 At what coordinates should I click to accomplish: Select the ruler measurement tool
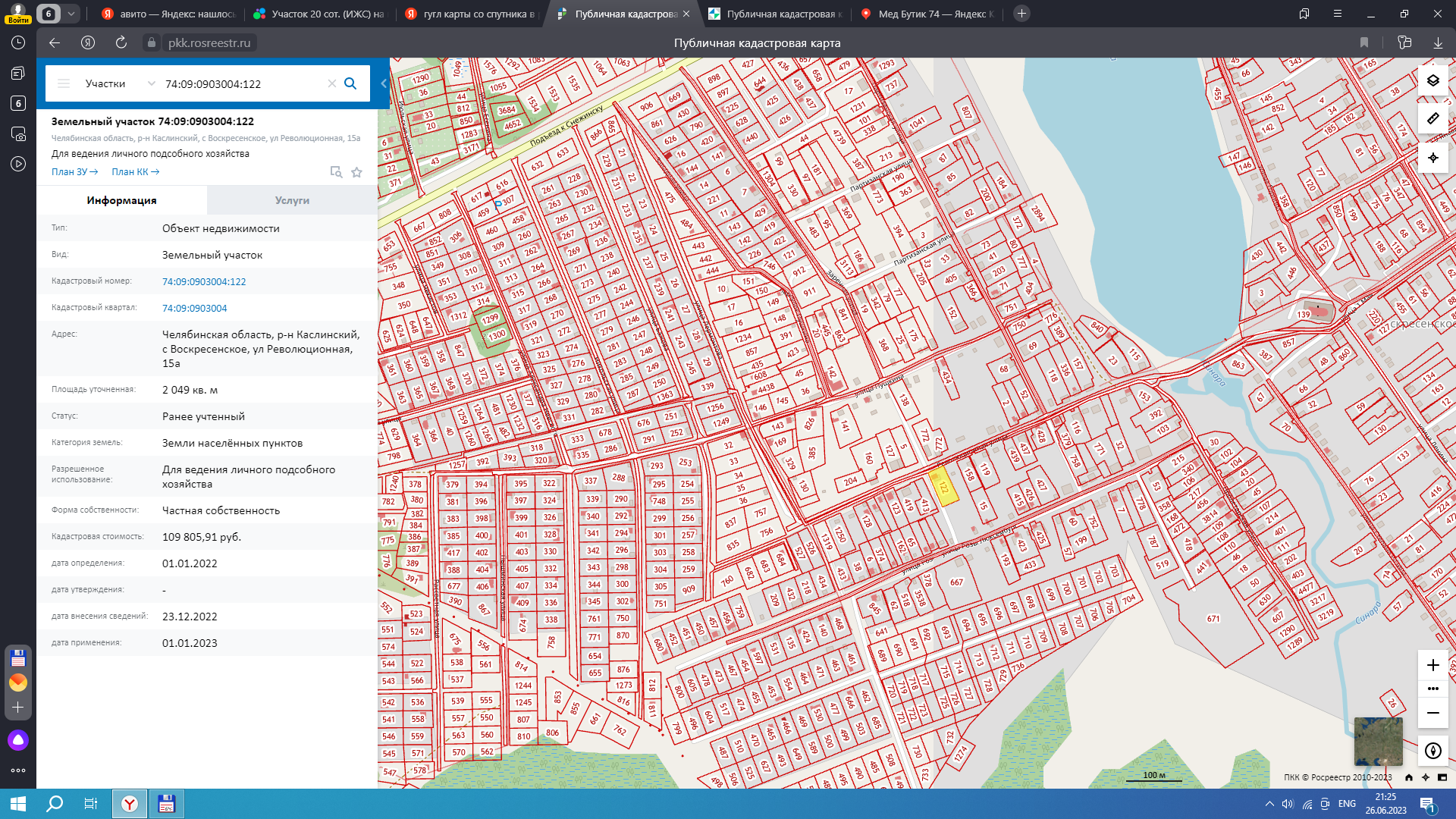(x=1432, y=119)
